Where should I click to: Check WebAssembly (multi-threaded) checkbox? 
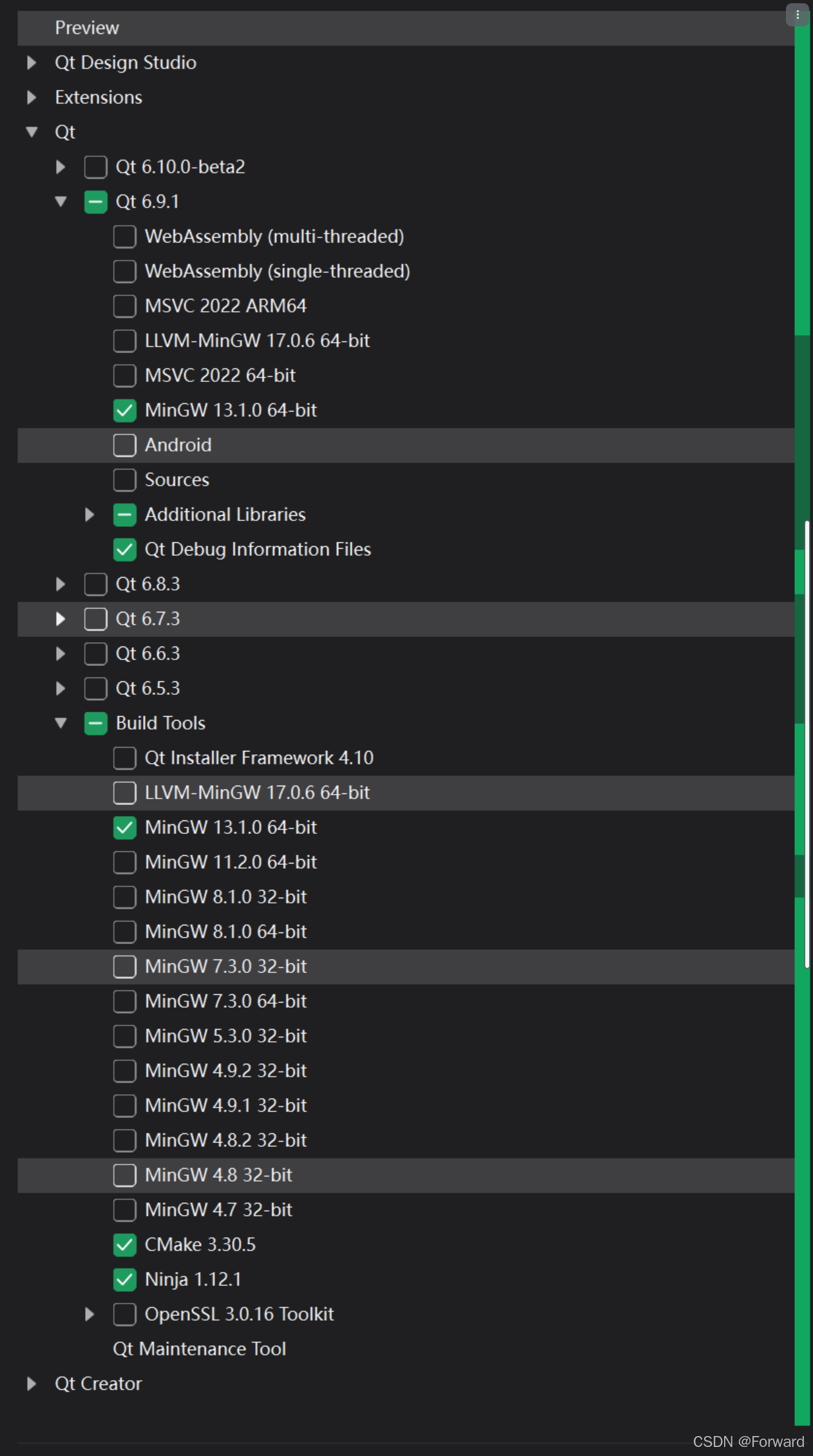(124, 236)
